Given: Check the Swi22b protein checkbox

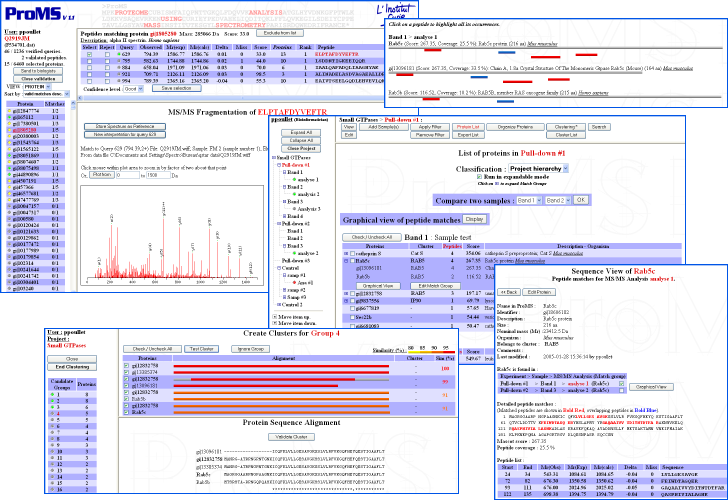Looking at the screenshot, I should pyautogui.click(x=352, y=317).
